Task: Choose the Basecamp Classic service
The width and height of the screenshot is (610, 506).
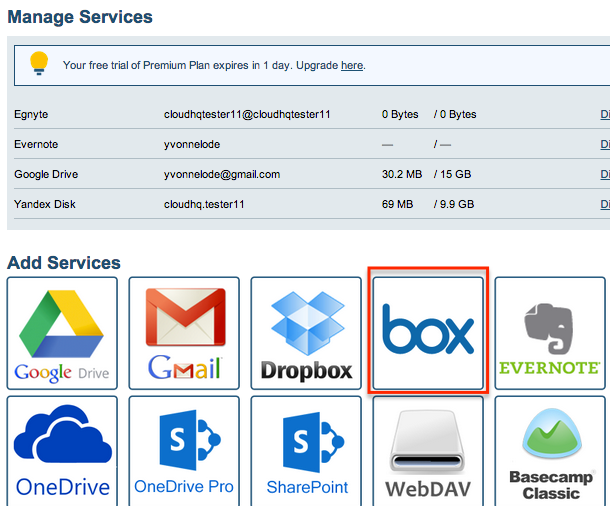Action: [549, 452]
